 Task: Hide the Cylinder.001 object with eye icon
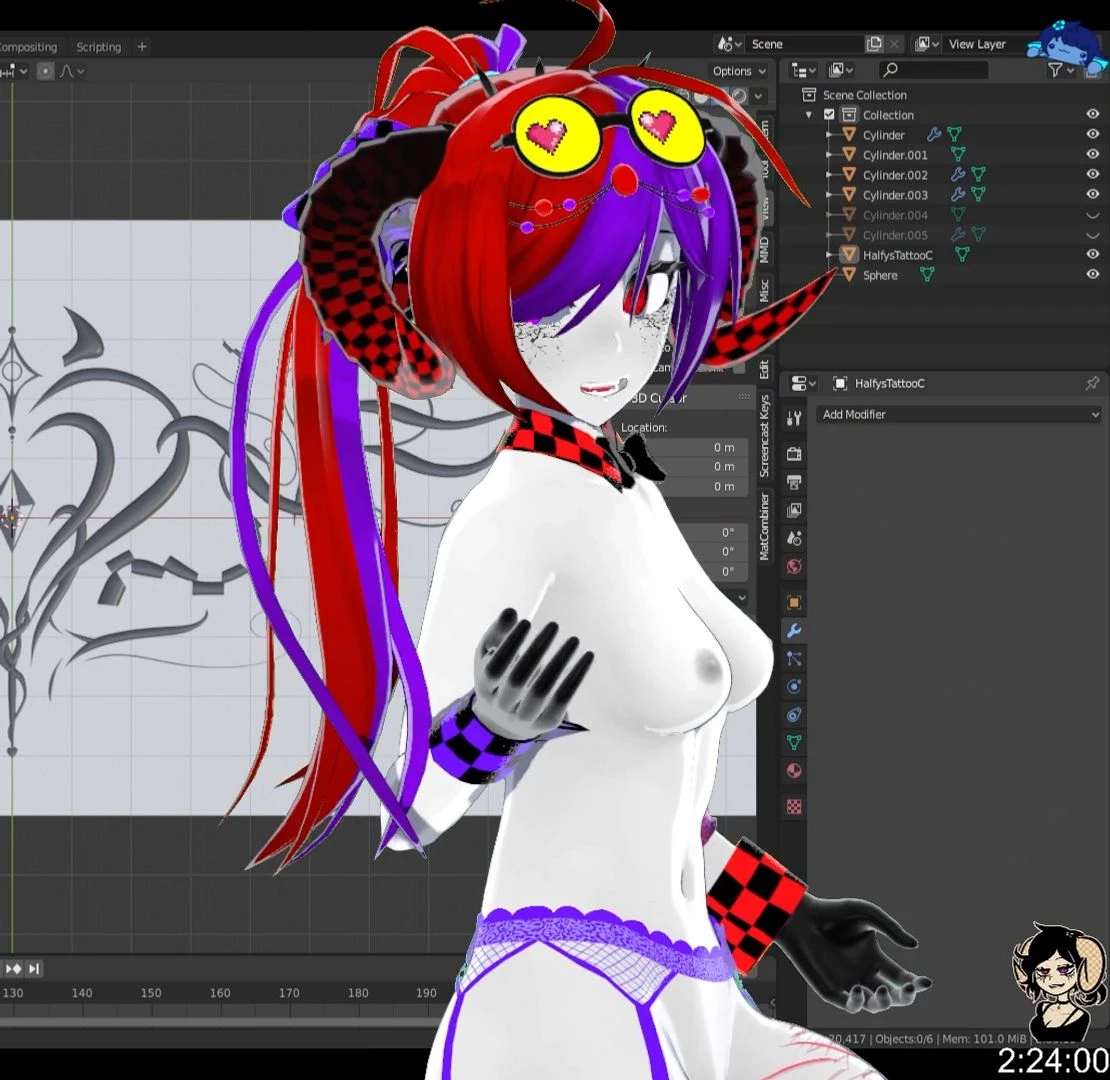1092,155
